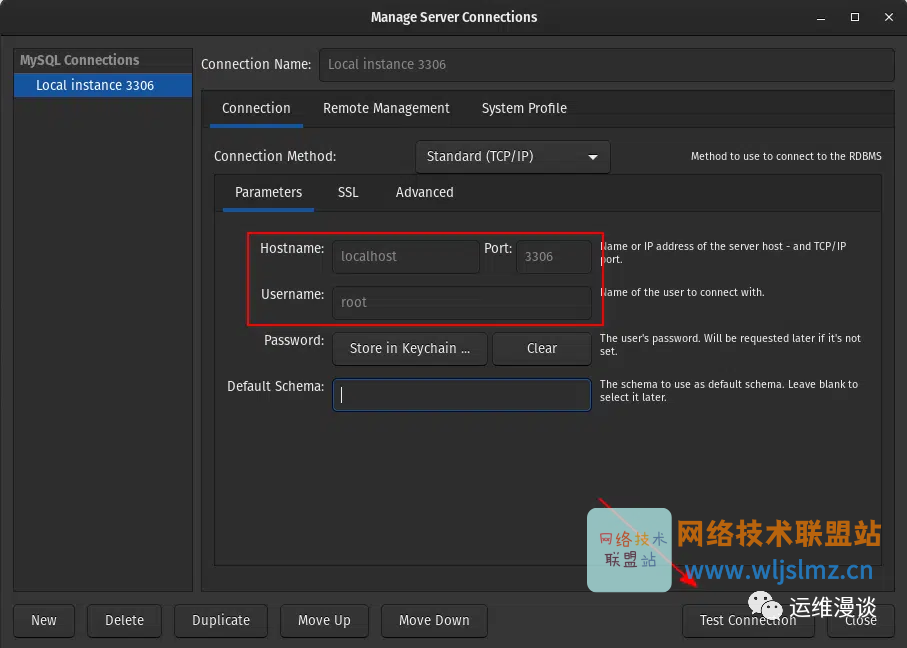
Task: Delete the selected connection
Action: 124,620
